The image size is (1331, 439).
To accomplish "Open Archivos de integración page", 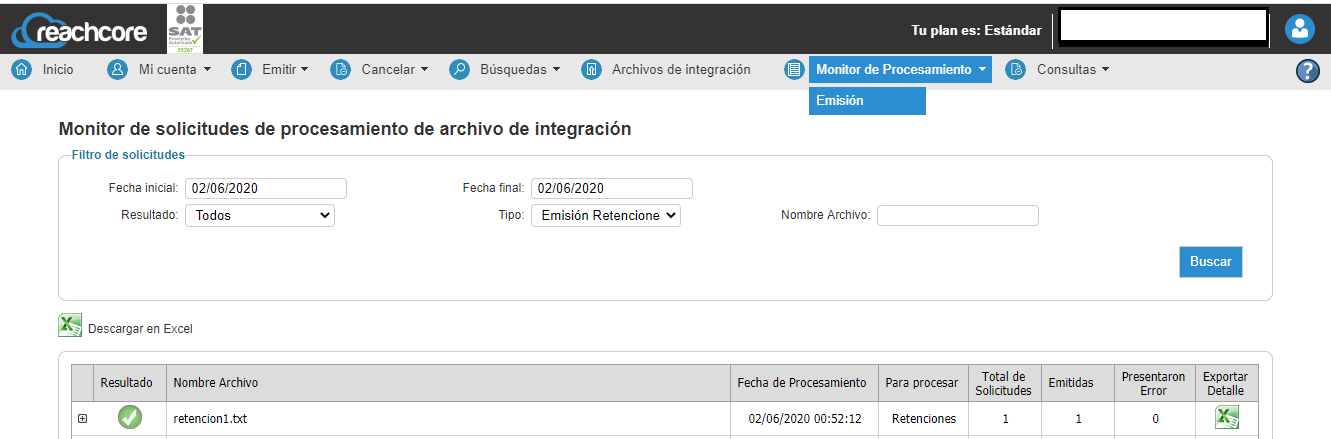I will (x=681, y=70).
